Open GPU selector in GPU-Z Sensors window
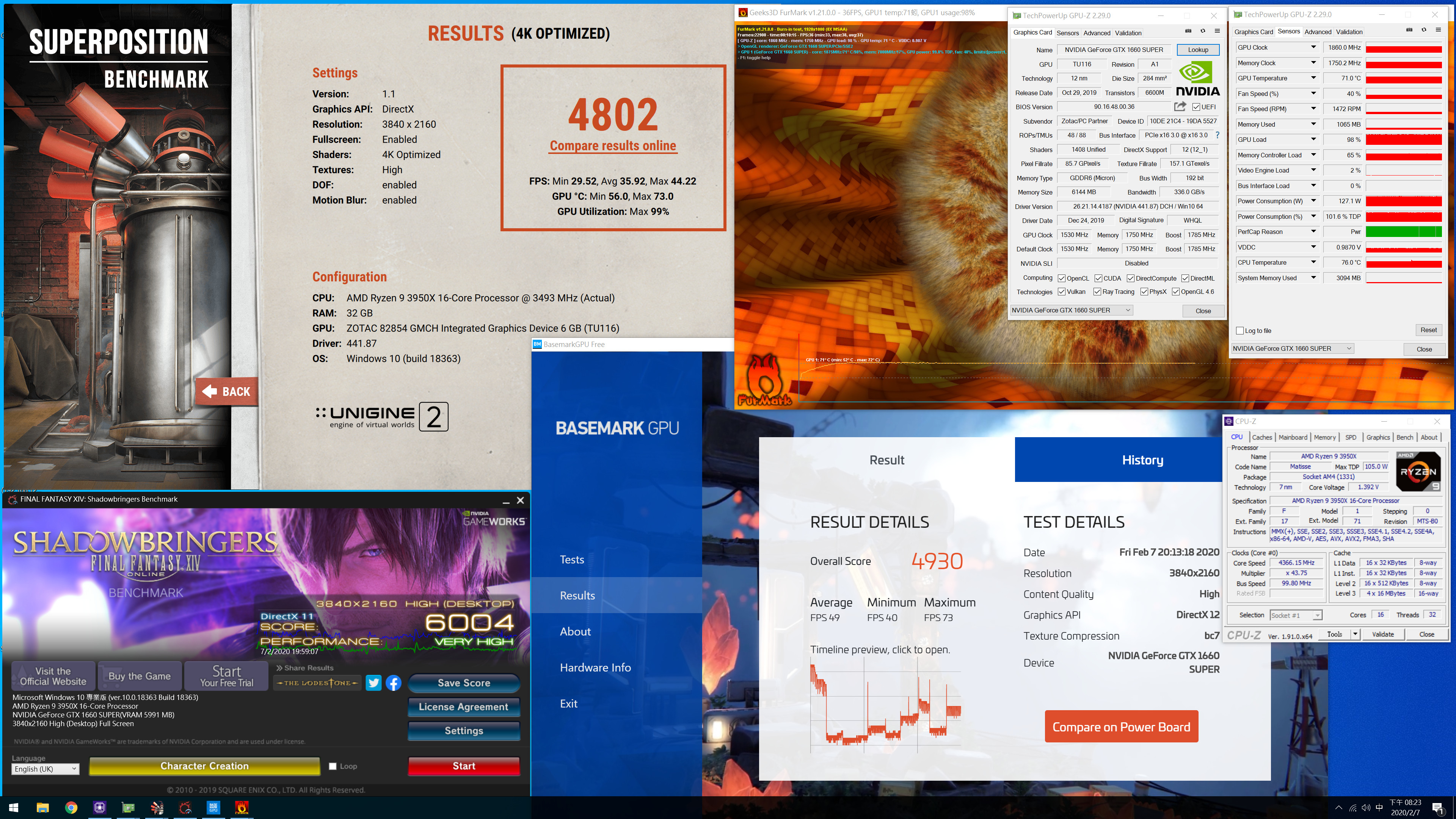Viewport: 1456px width, 819px height. (x=1292, y=348)
